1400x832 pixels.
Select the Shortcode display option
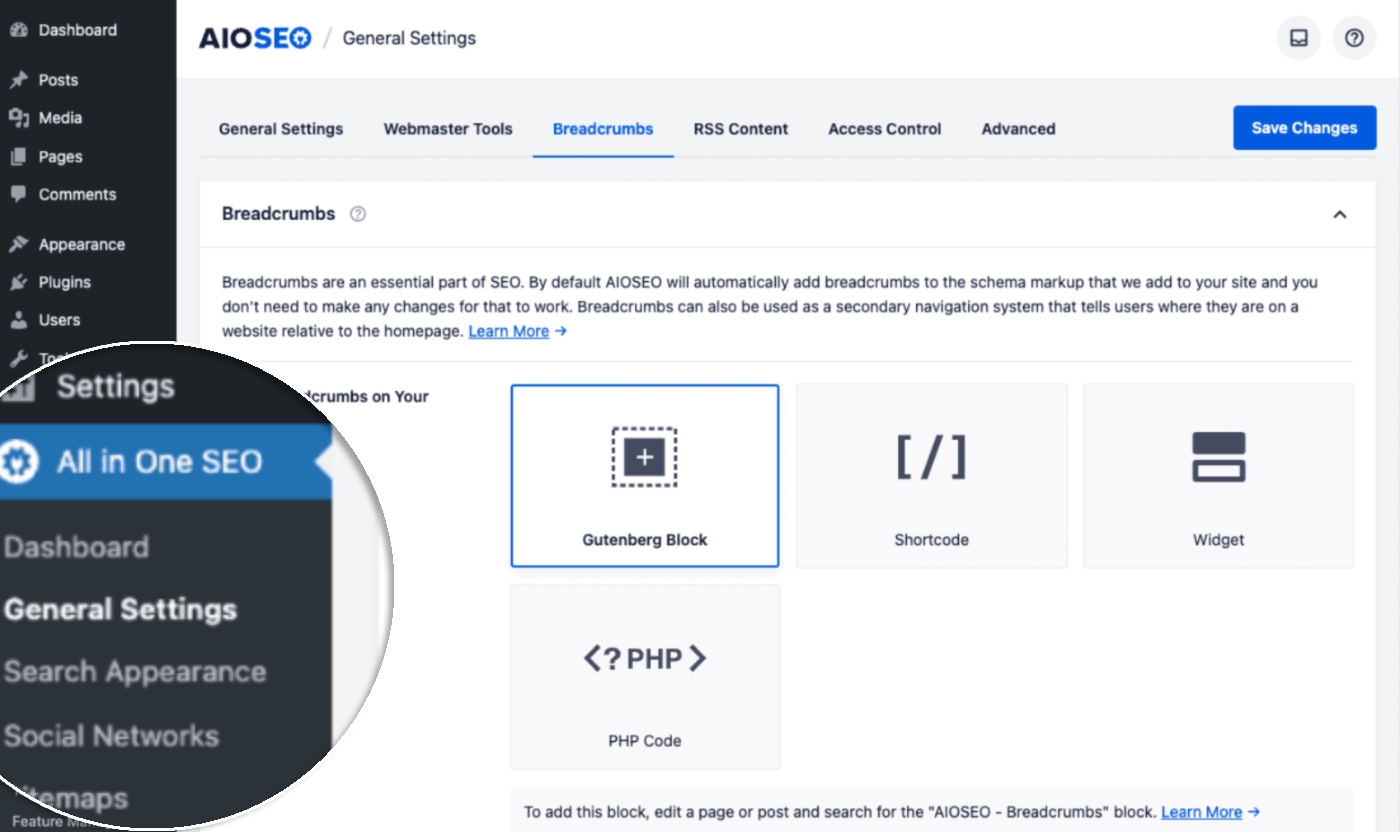pyautogui.click(x=931, y=476)
